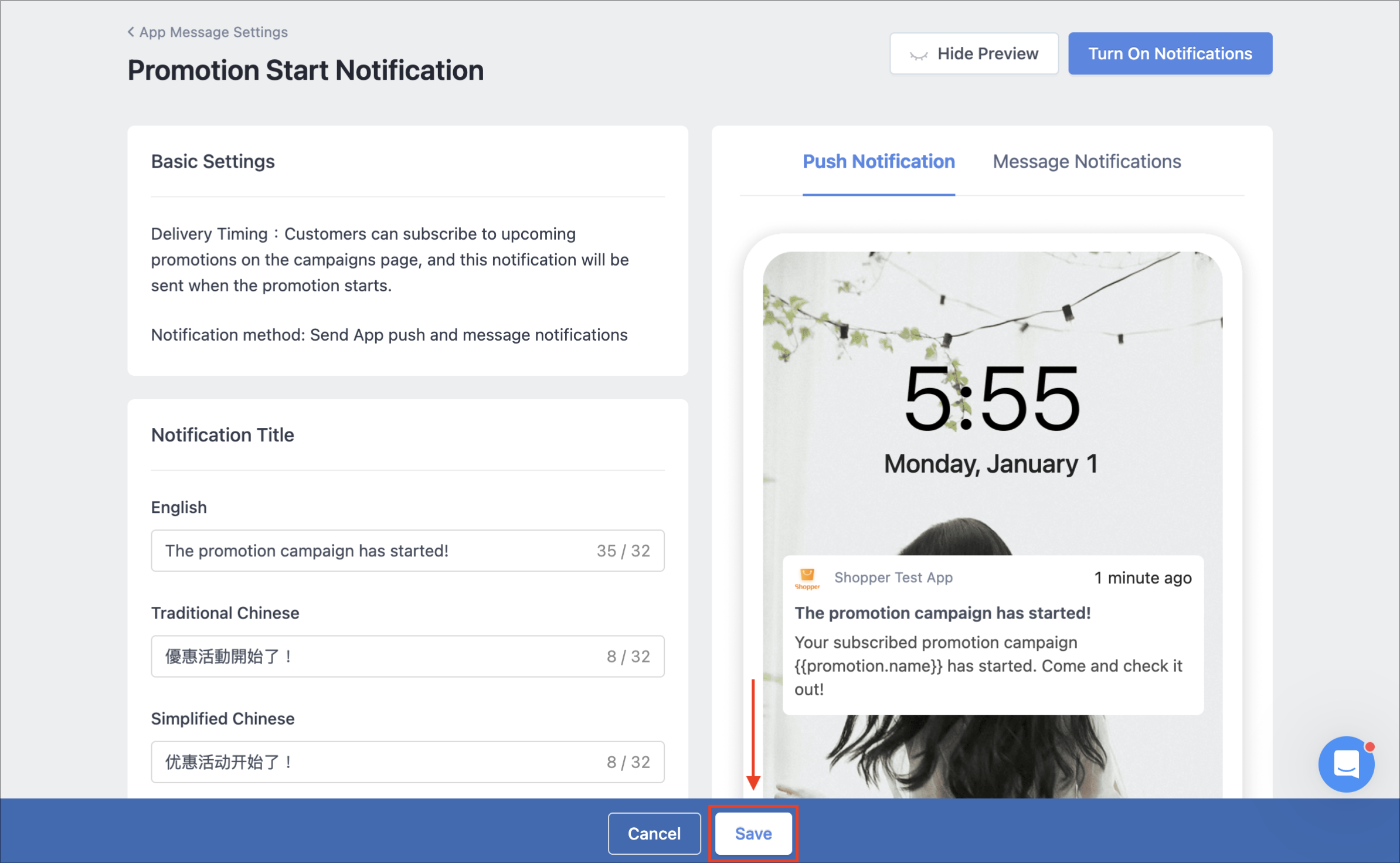
Task: Click the preview notification body text
Action: (x=988, y=665)
